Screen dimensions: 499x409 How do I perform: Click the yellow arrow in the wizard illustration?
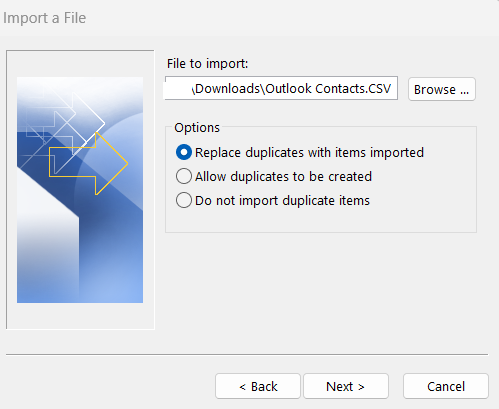pyautogui.click(x=89, y=163)
